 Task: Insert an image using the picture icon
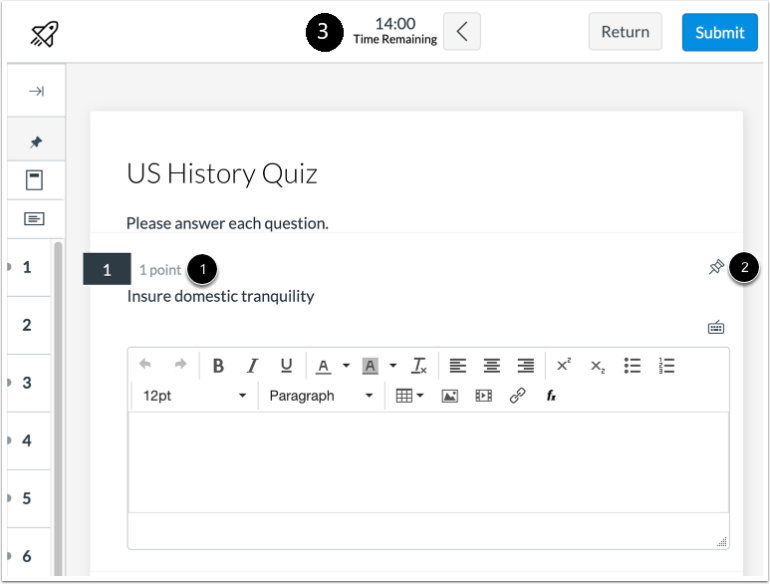450,395
